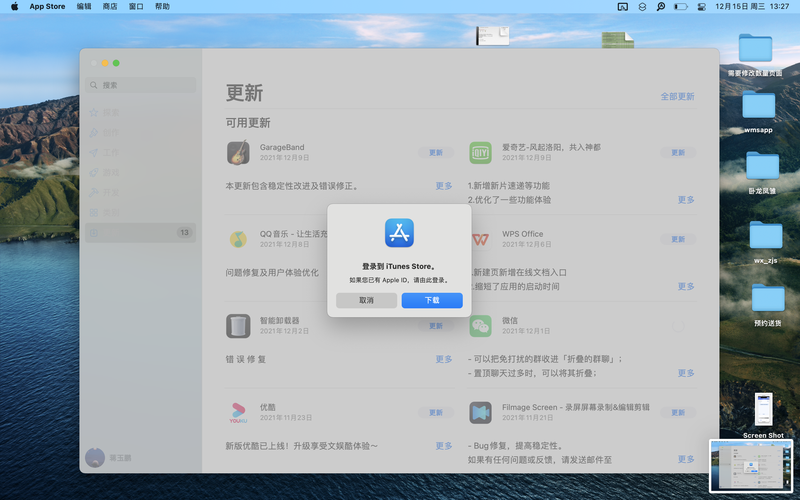Click the white document file on the desktop top
The height and width of the screenshot is (500, 800).
coord(492,36)
